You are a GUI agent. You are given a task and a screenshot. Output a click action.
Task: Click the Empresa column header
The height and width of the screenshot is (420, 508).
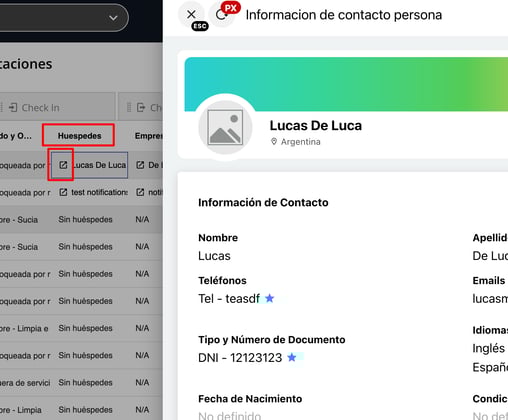pos(148,136)
